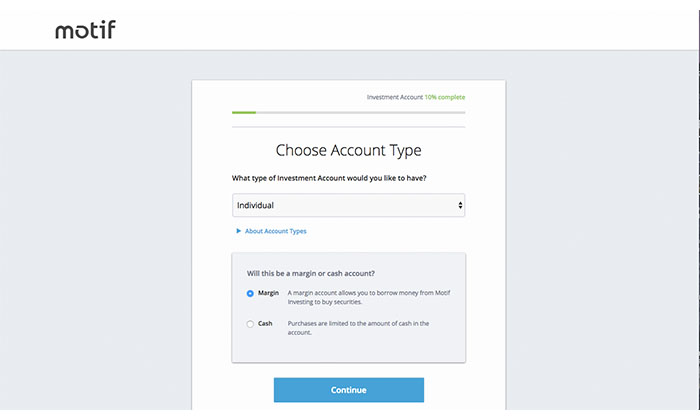Click the up-down arrows on Individual dropdown
700x420 pixels.
click(460, 205)
